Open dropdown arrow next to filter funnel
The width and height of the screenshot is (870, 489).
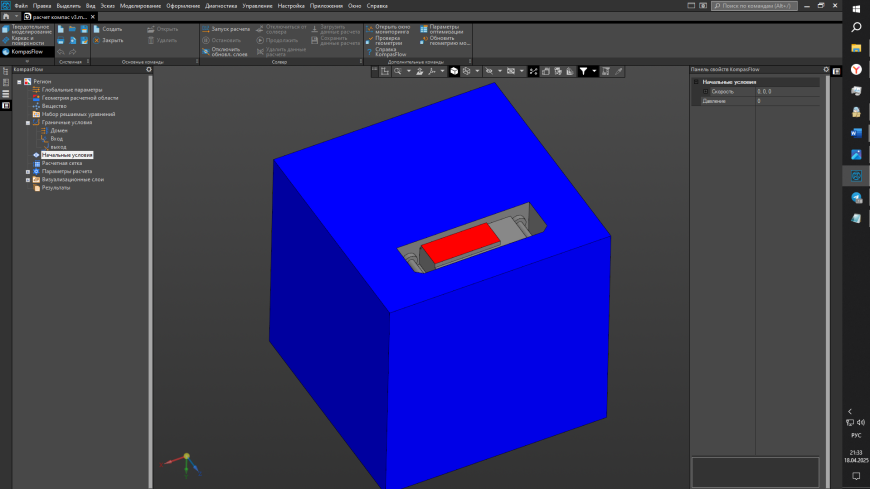pyautogui.click(x=594, y=71)
